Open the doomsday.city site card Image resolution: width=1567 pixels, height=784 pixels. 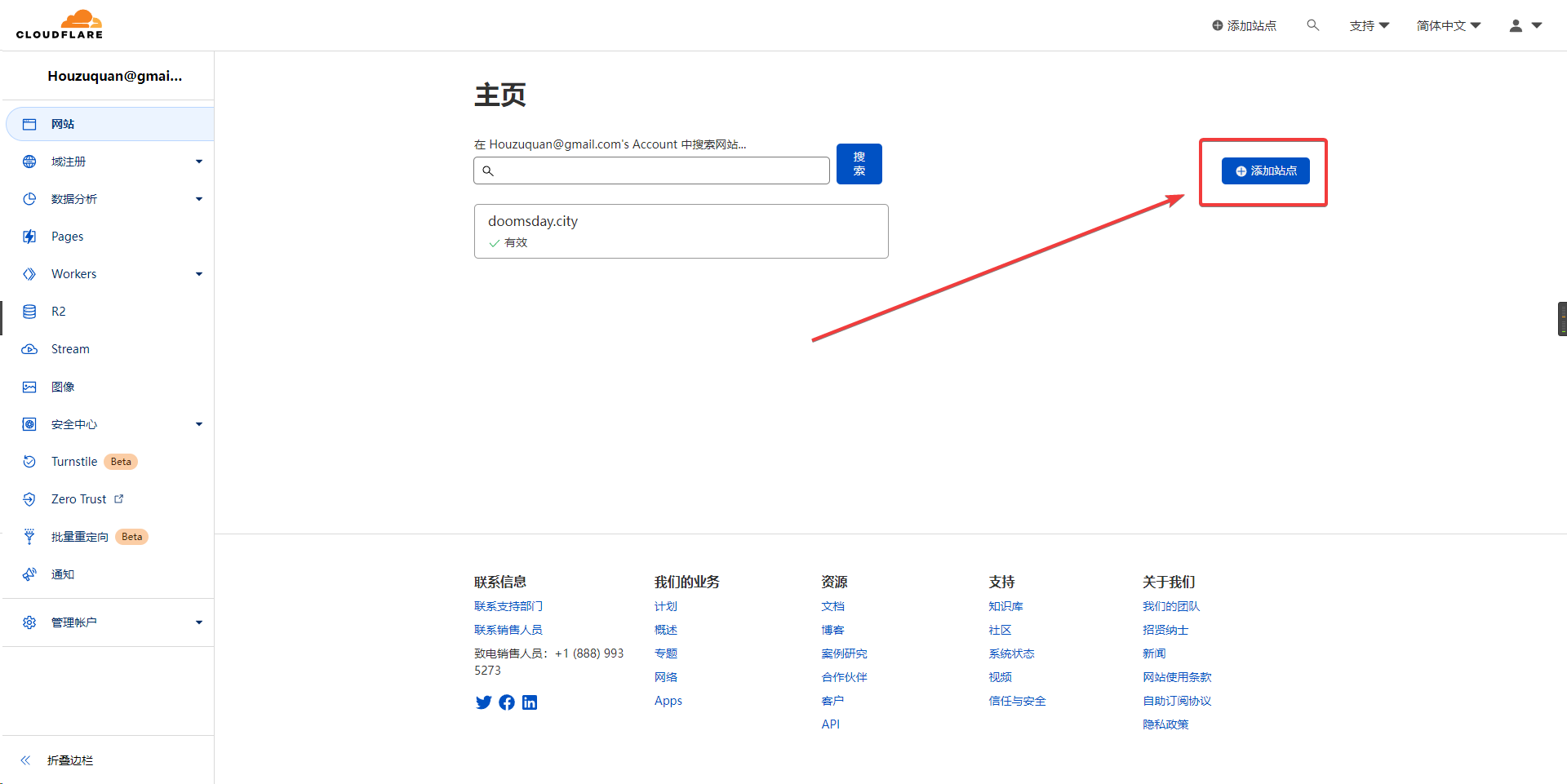point(681,231)
